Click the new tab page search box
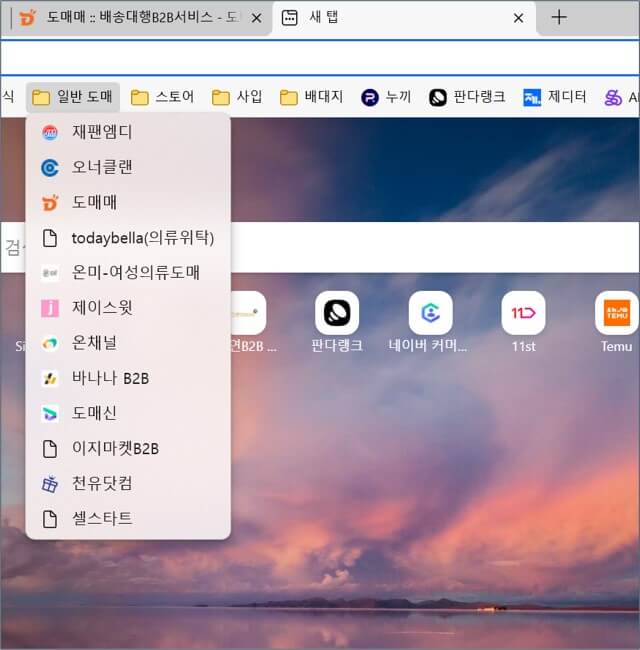 (434, 247)
